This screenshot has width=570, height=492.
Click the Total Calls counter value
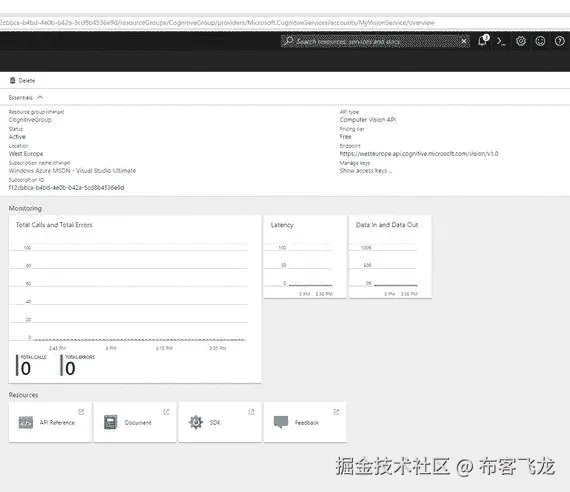26,368
